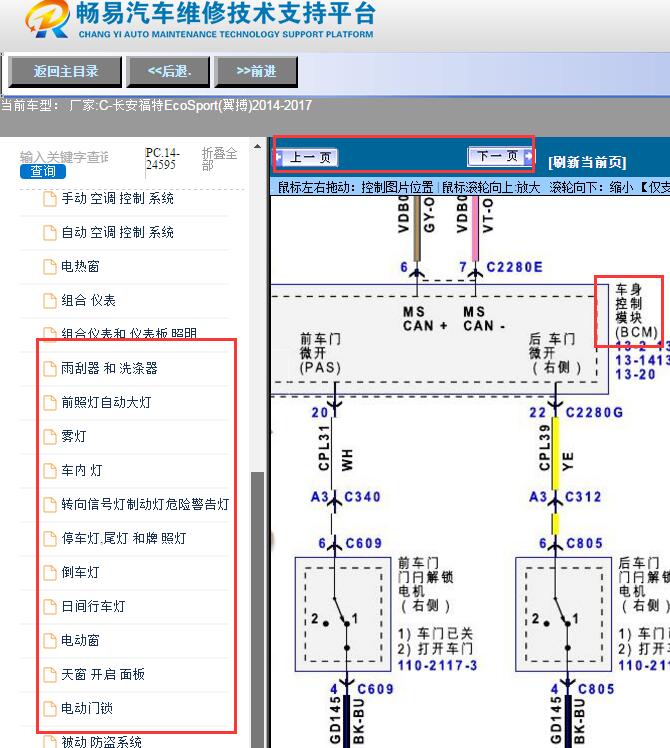Click document icon beside 电动窗
This screenshot has height=748, width=670.
[x=50, y=641]
